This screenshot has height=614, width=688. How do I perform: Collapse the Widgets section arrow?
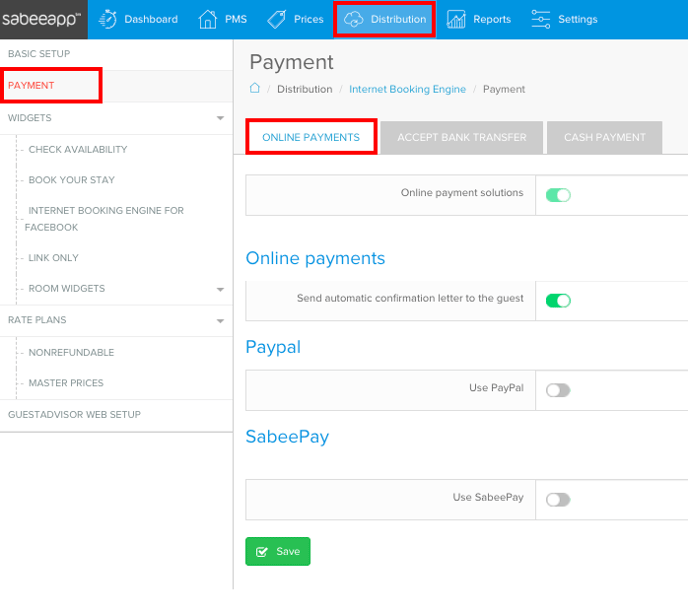(x=220, y=118)
